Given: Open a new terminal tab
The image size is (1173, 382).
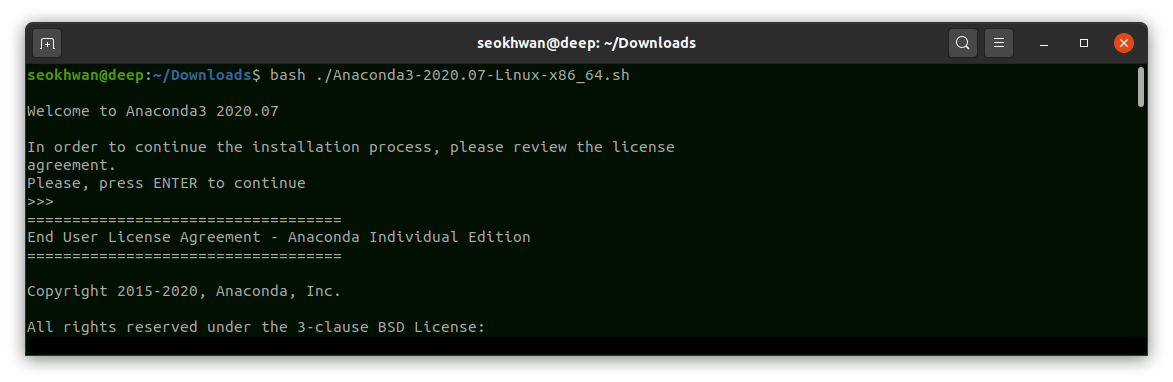Looking at the screenshot, I should tap(47, 43).
